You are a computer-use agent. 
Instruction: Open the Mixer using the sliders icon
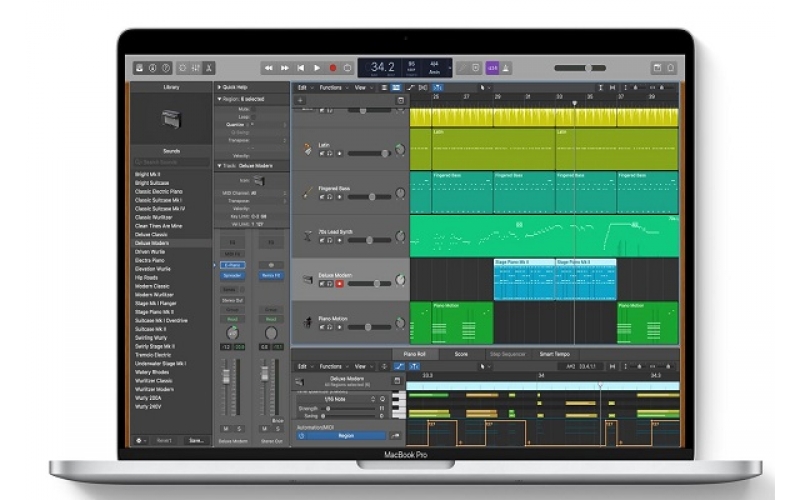click(195, 68)
